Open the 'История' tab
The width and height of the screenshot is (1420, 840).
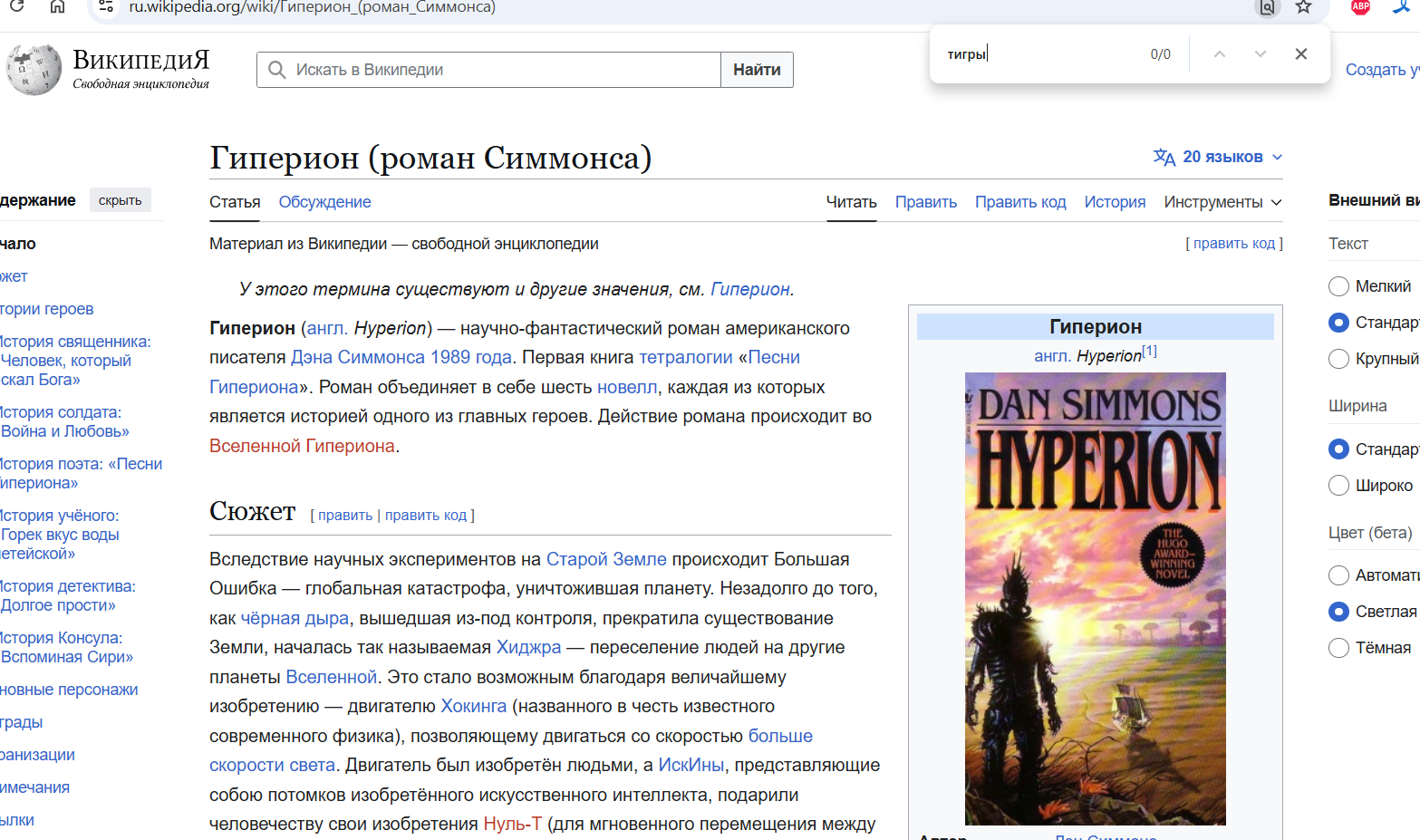coord(1115,202)
